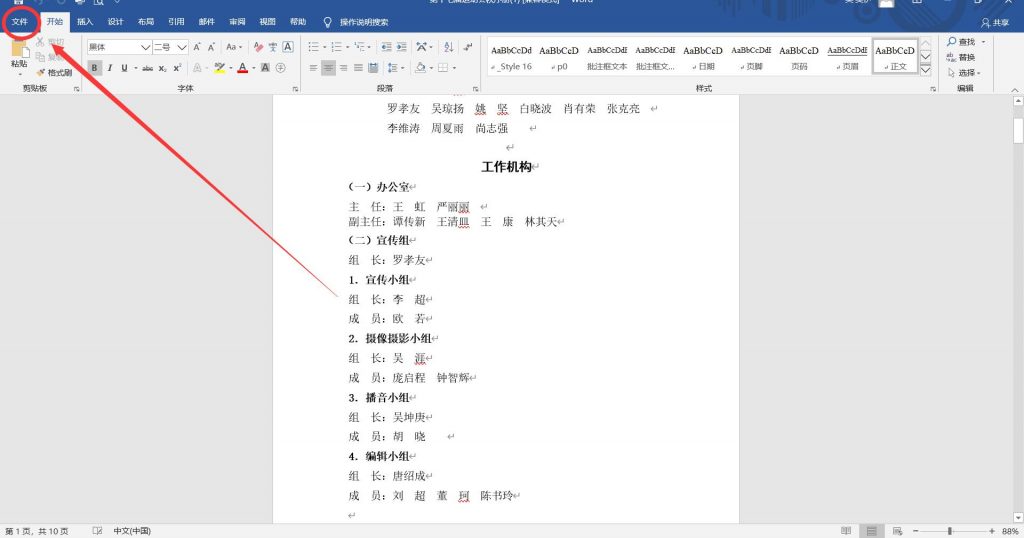Activate the 格式刷 Format Painter

coord(54,72)
